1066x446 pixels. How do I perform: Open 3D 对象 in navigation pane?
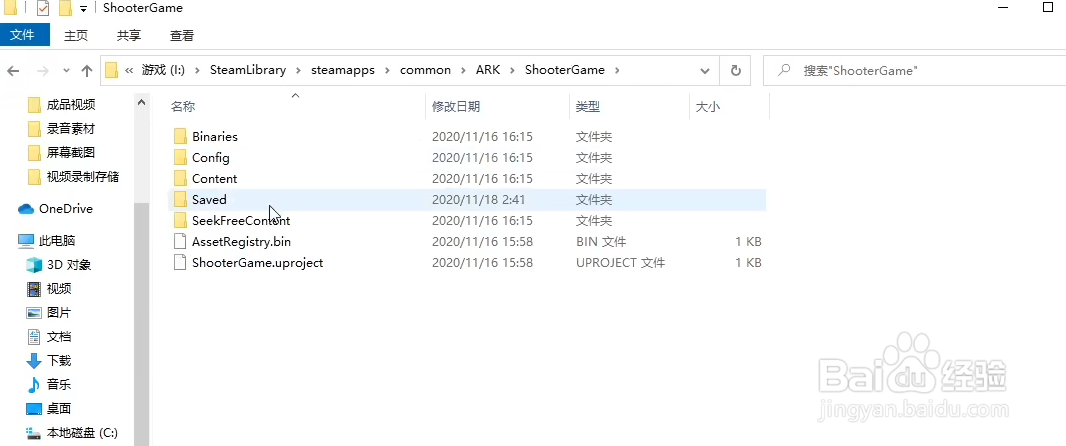tap(69, 264)
